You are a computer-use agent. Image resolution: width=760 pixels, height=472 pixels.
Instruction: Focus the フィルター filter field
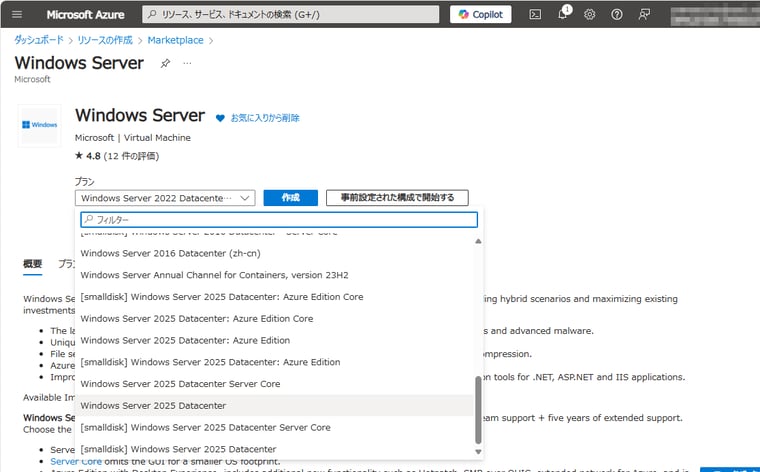[279, 220]
